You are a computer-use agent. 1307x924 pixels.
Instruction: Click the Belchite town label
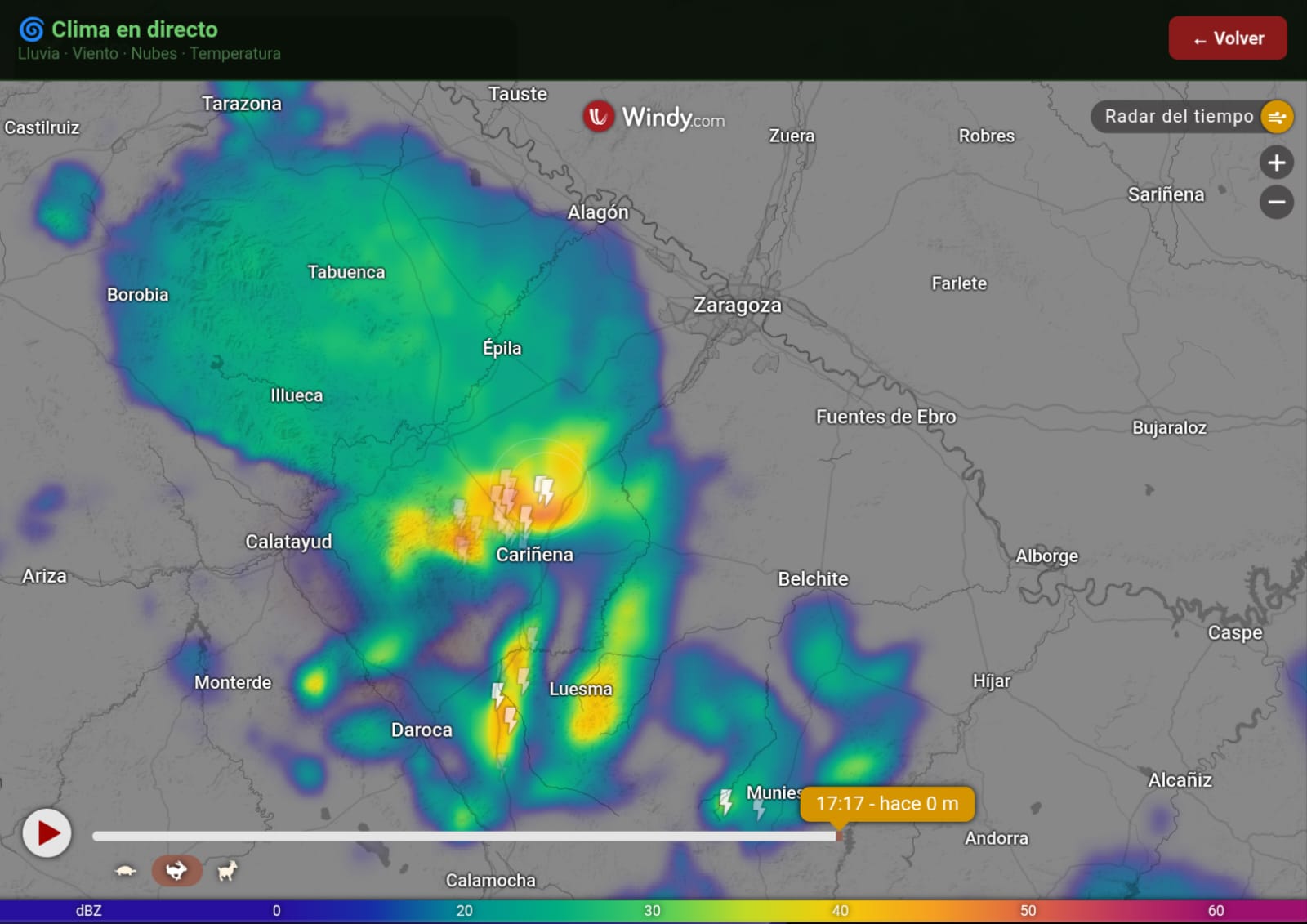[x=813, y=579]
